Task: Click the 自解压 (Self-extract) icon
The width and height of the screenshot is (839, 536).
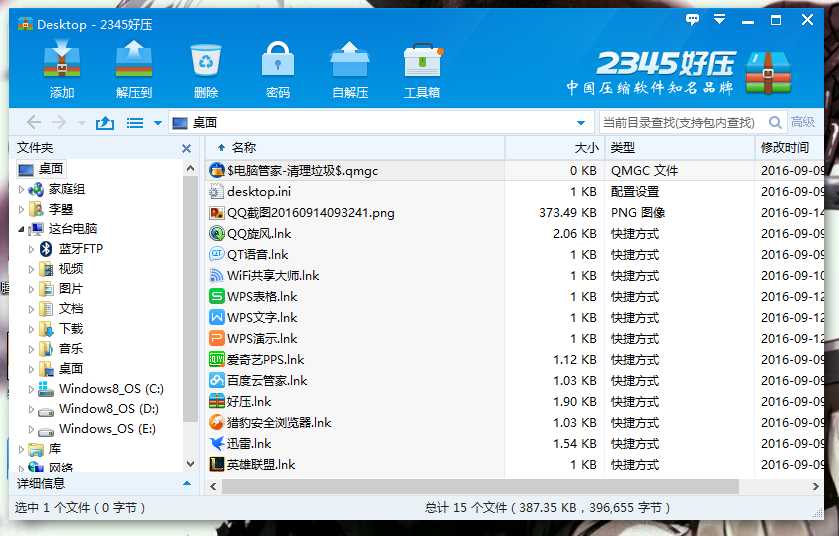Action: (350, 59)
